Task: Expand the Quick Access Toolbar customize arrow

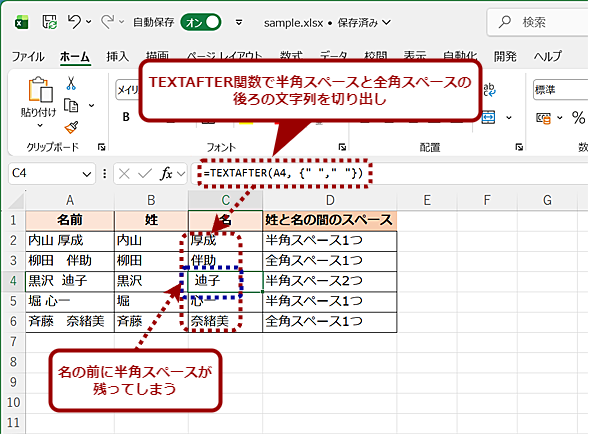Action: (x=239, y=23)
